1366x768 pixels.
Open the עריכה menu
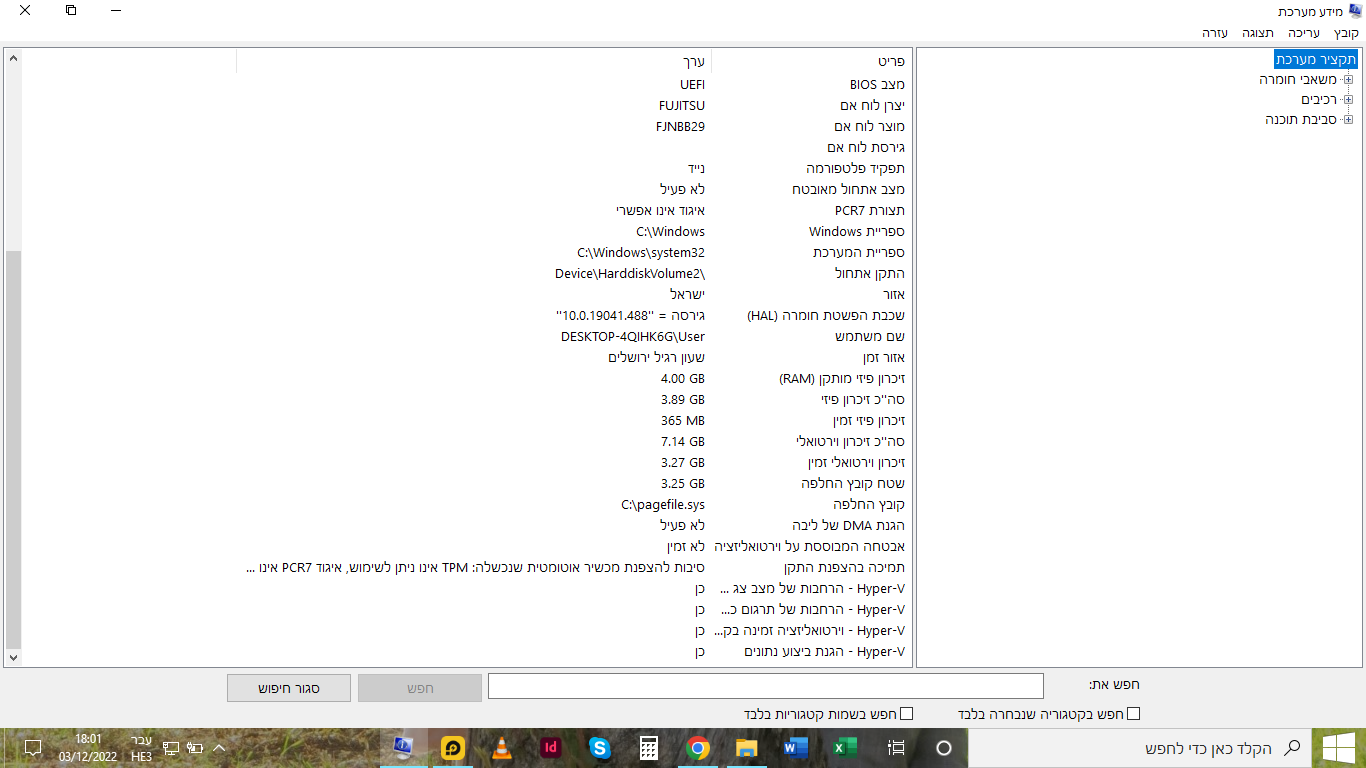(x=1303, y=33)
